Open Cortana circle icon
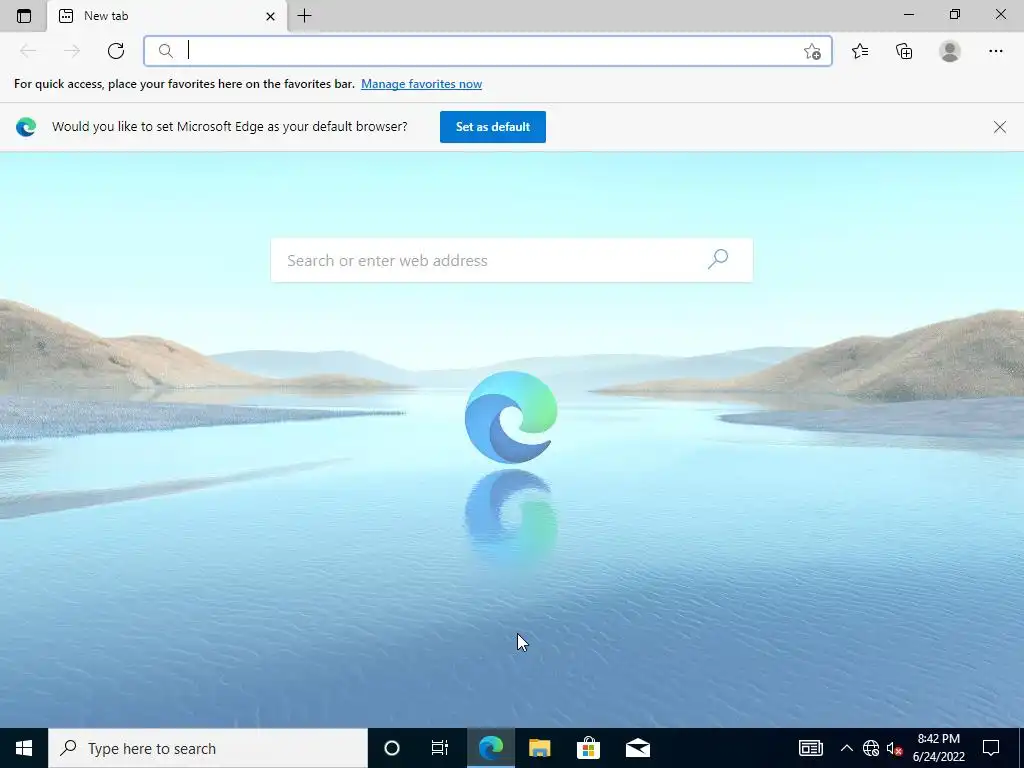1024x768 pixels. click(391, 748)
